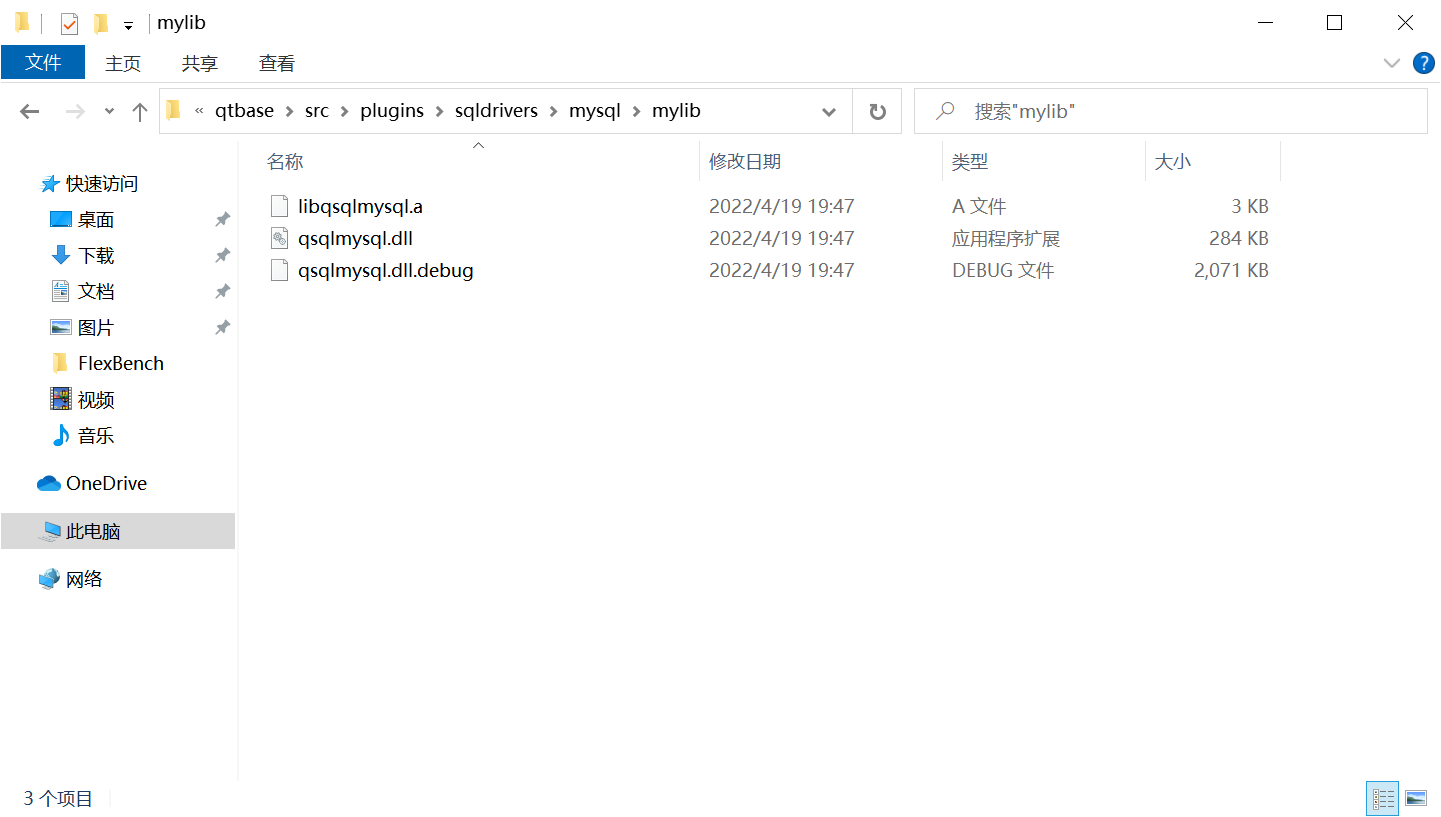Select the libqsqlmysql.a file icon
This screenshot has height=817, width=1441.
(279, 206)
